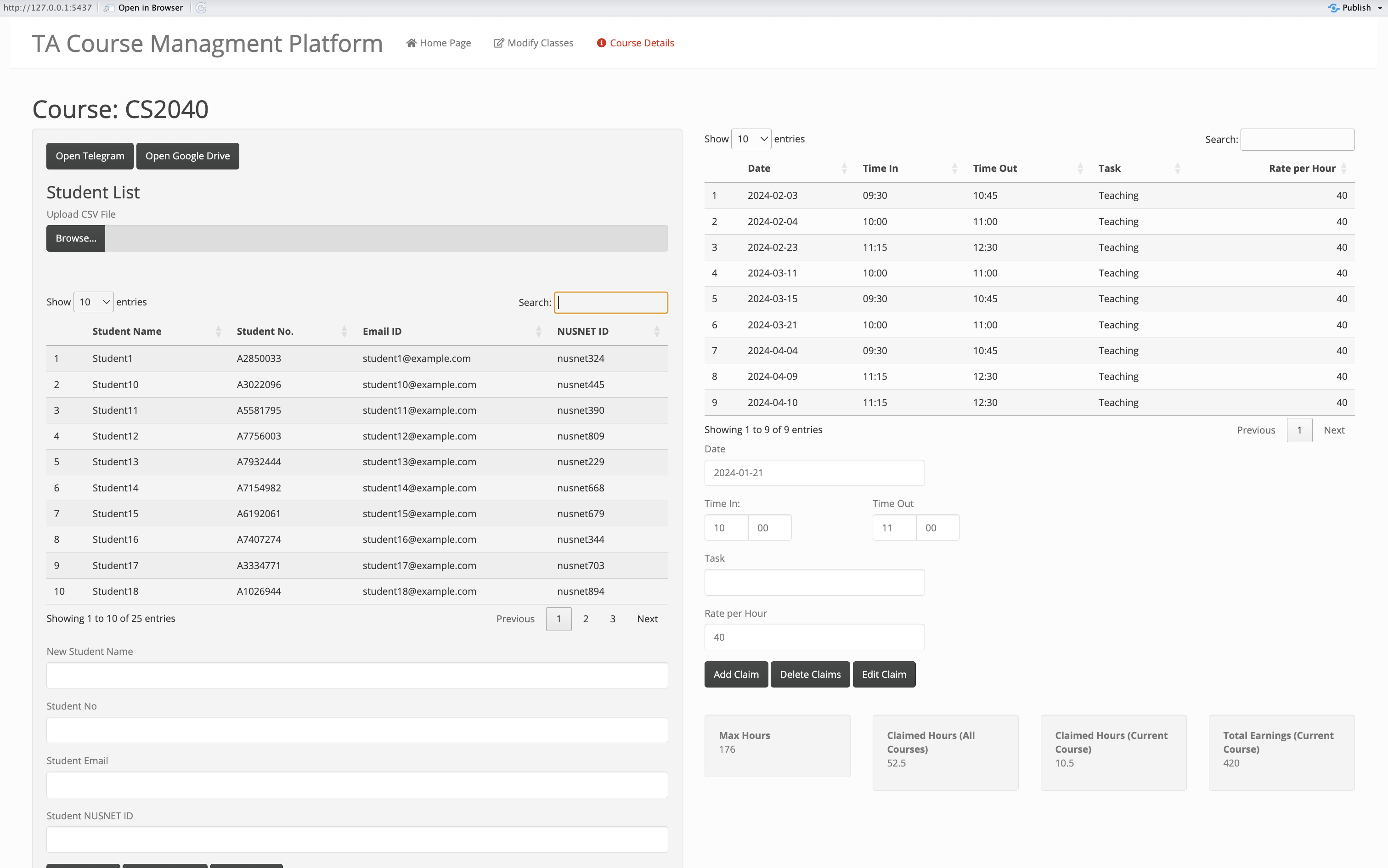The height and width of the screenshot is (868, 1388).
Task: Click the edit pencil icon beside Modify Classes
Action: [498, 43]
